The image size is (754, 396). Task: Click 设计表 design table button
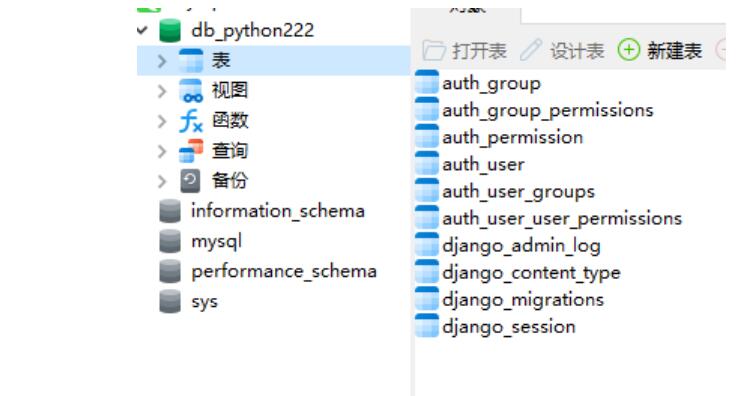point(562,50)
